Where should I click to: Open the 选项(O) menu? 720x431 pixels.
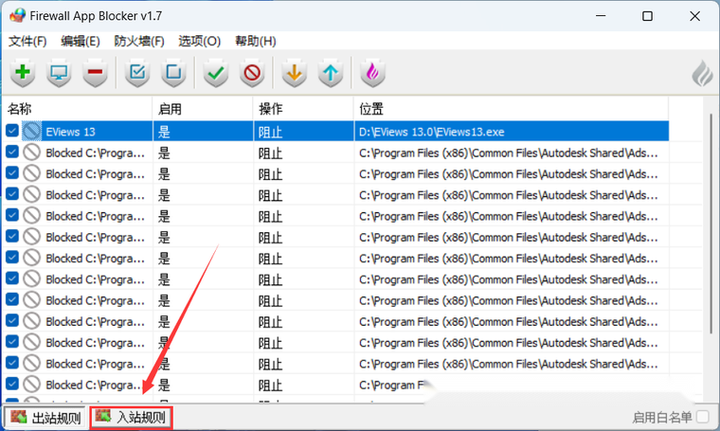(199, 41)
